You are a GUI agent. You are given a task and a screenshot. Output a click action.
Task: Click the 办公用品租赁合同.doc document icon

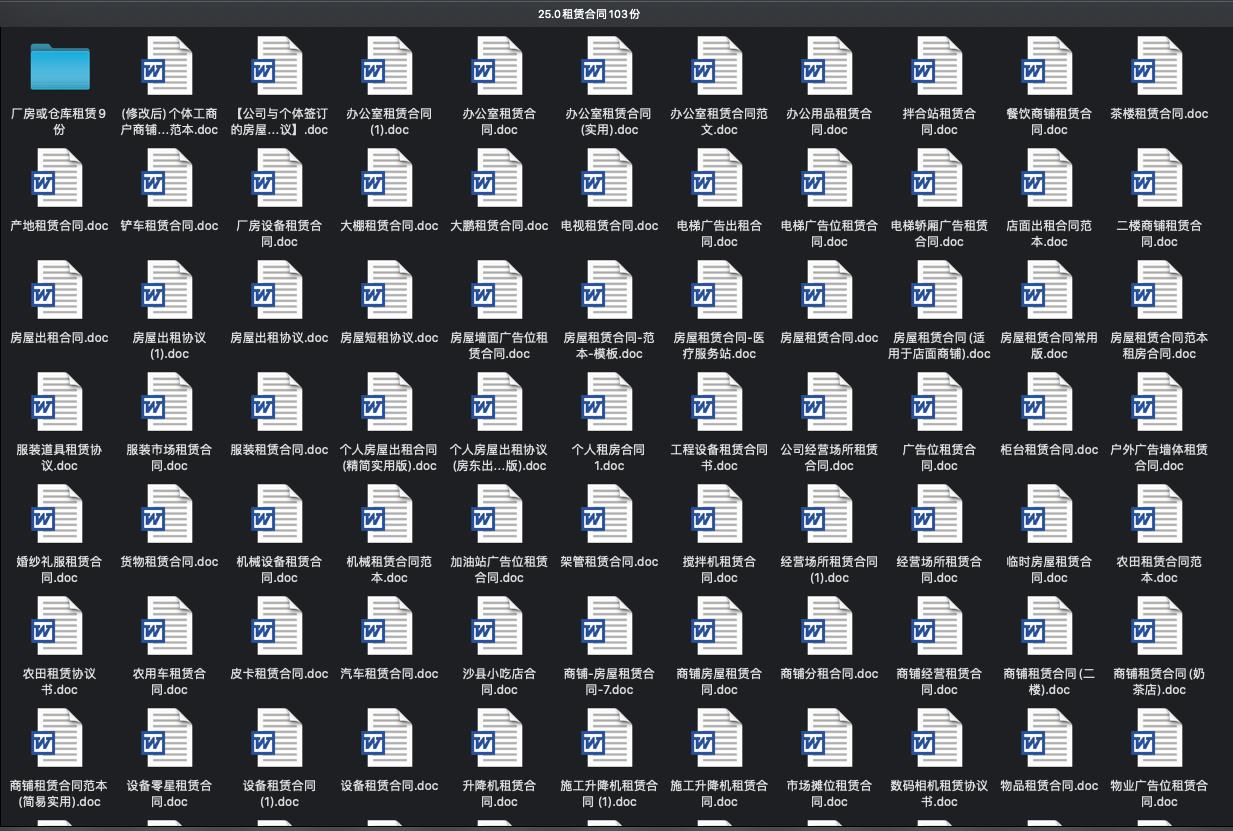click(x=829, y=66)
